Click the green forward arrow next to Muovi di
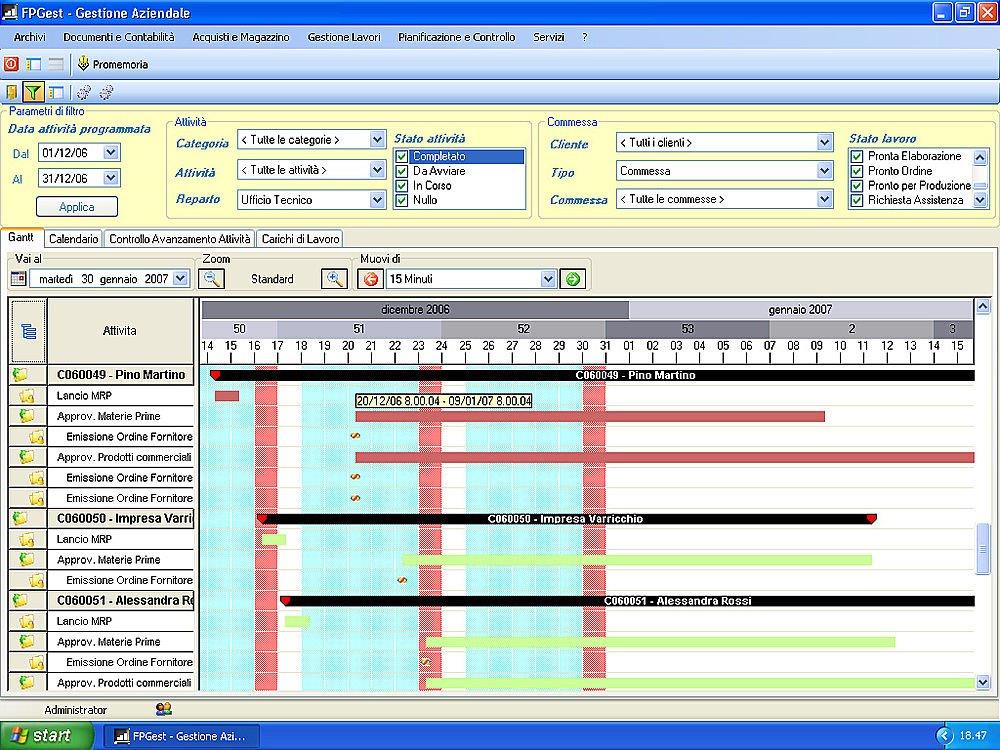1000x750 pixels. [573, 279]
